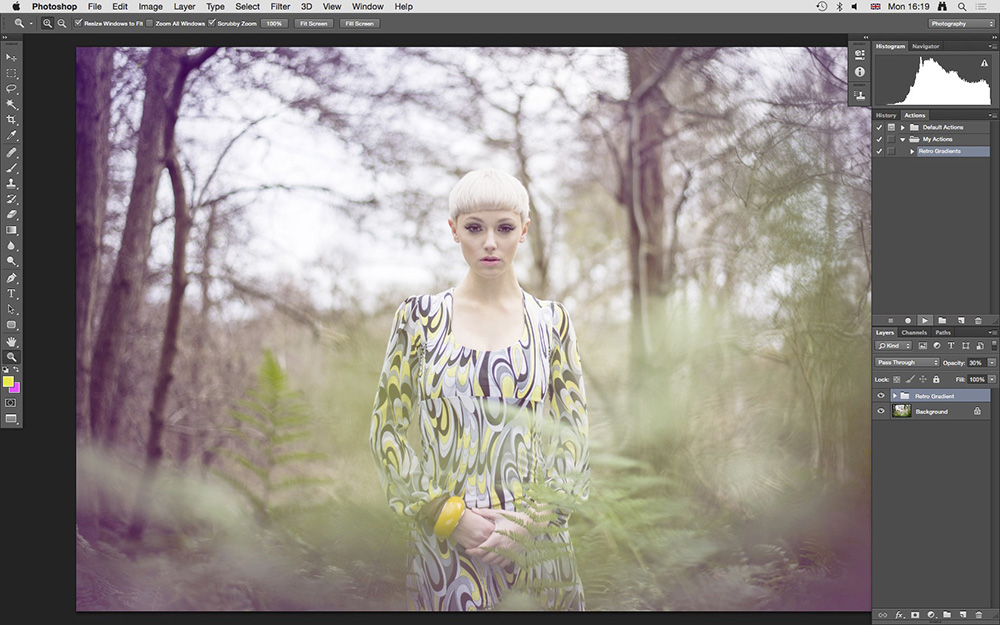Select the Move tool
The image size is (1000, 625).
coord(11,57)
